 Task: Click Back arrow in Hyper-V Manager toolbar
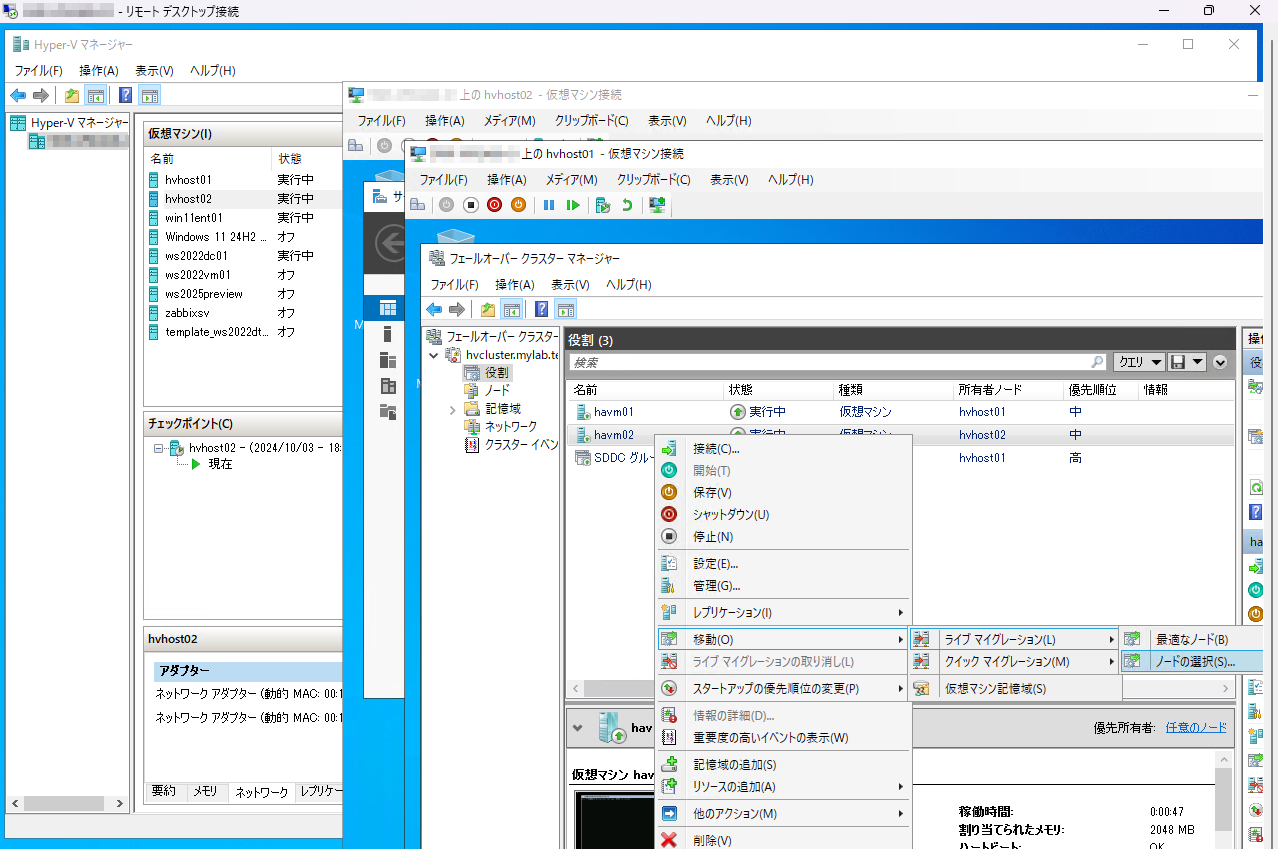(18, 96)
